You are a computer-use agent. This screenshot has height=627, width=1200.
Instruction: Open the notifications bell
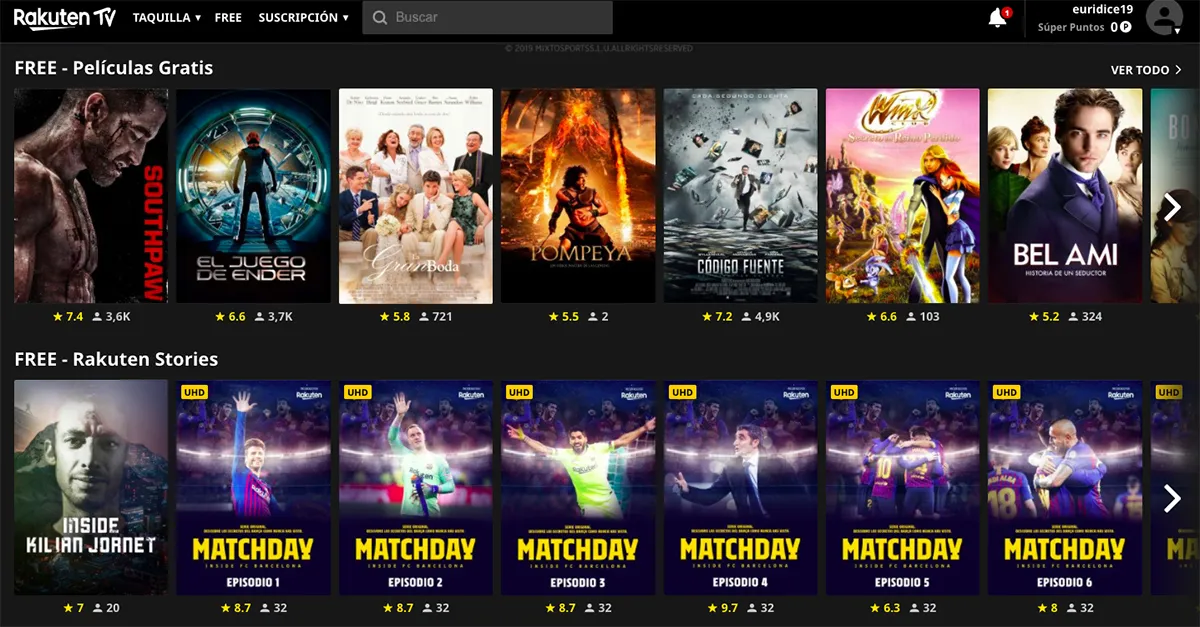point(997,19)
